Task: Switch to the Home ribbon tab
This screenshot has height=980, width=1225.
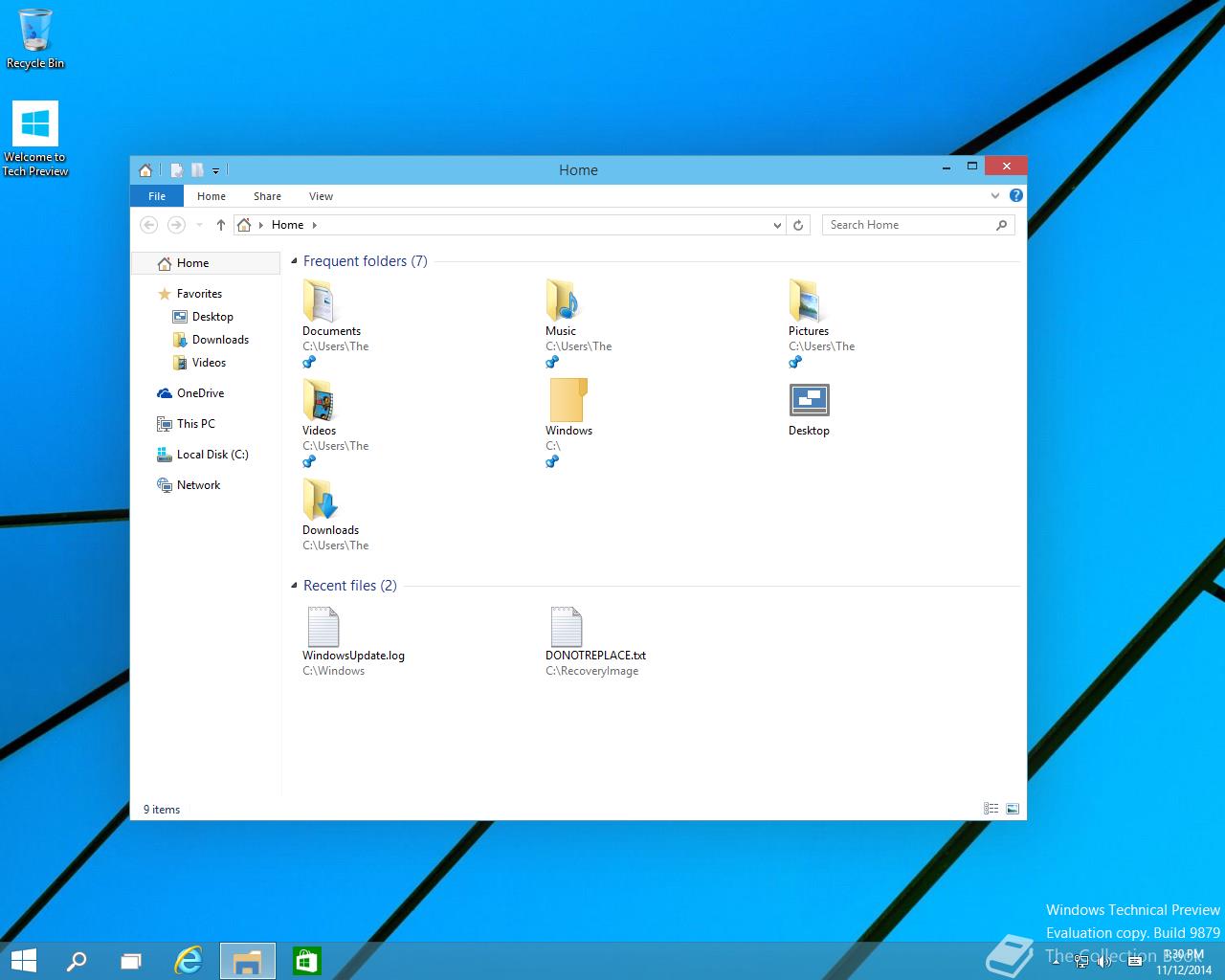Action: (x=212, y=196)
